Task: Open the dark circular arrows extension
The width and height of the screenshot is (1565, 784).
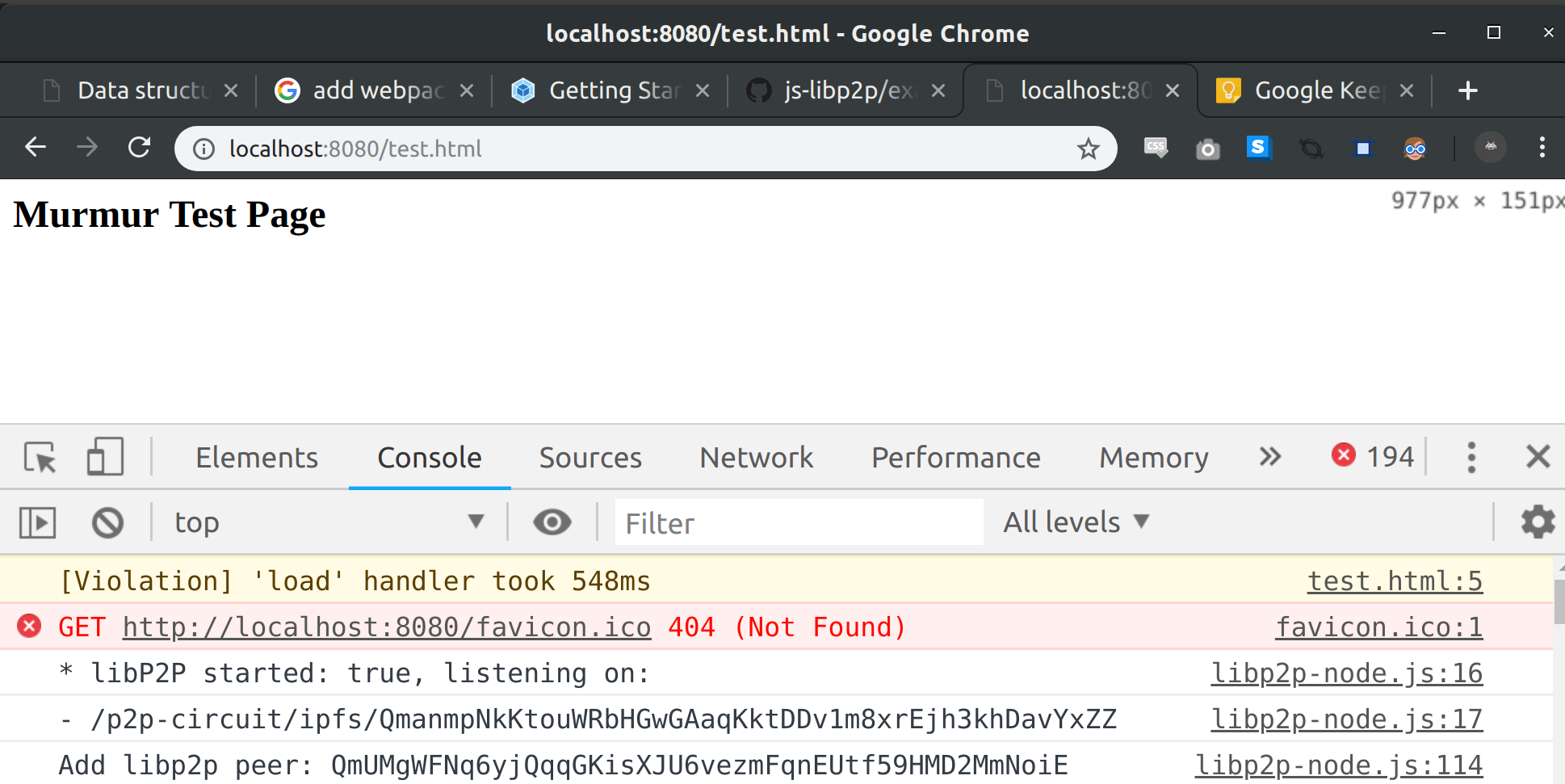Action: tap(1311, 149)
